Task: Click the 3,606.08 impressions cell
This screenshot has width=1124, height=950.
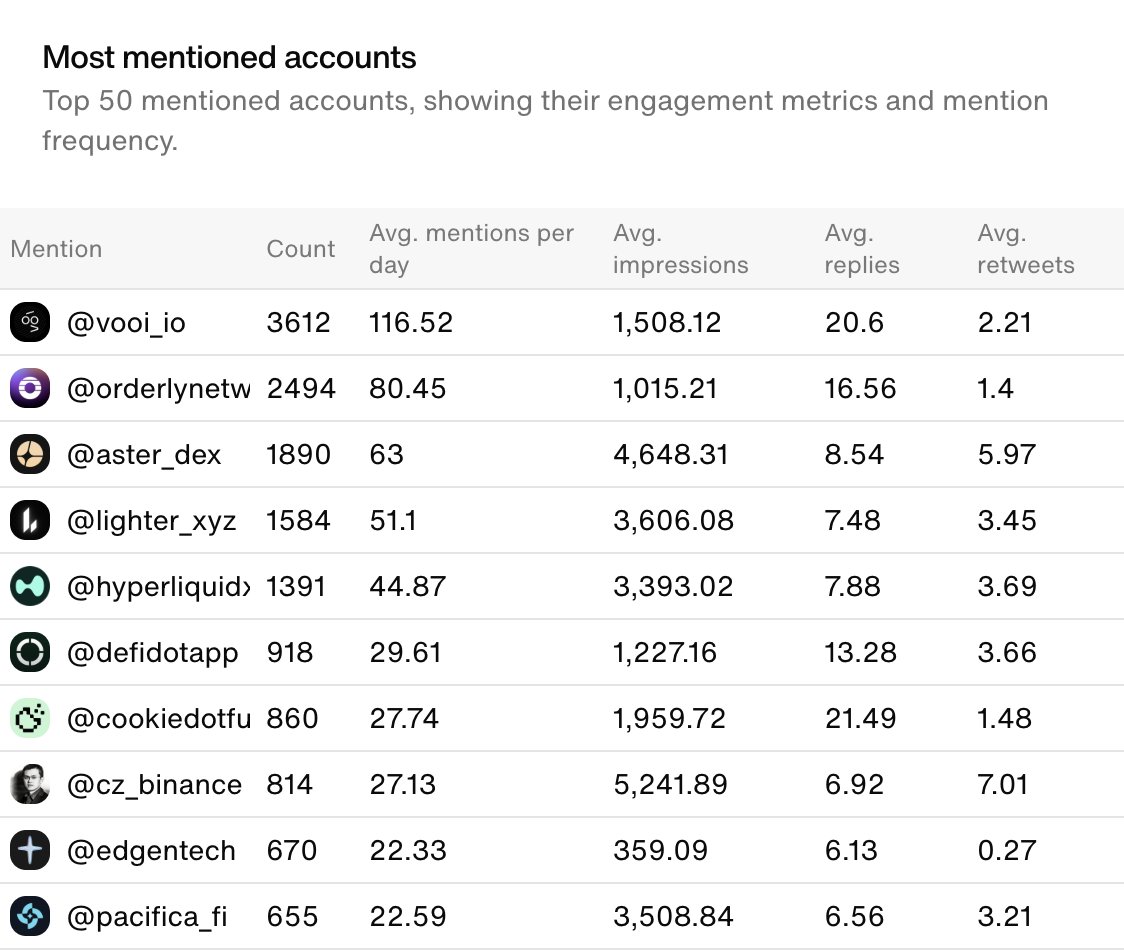Action: point(673,521)
